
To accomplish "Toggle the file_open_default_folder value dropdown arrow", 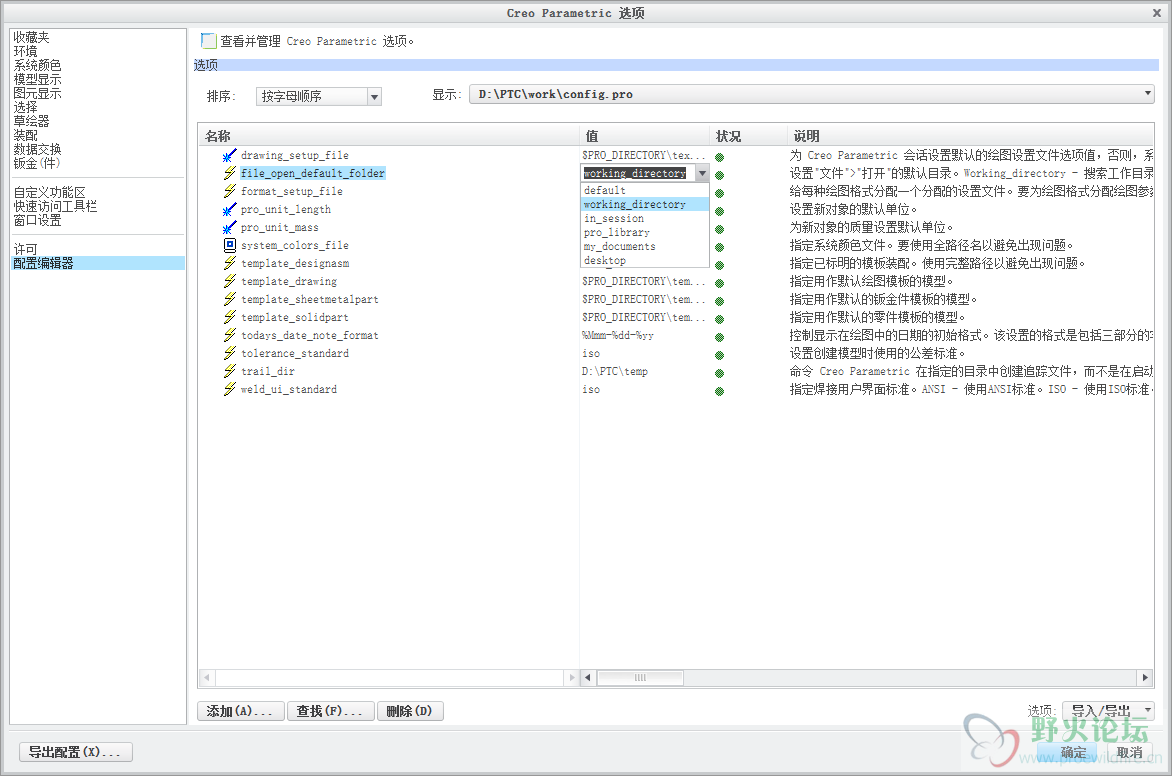I will (x=702, y=173).
